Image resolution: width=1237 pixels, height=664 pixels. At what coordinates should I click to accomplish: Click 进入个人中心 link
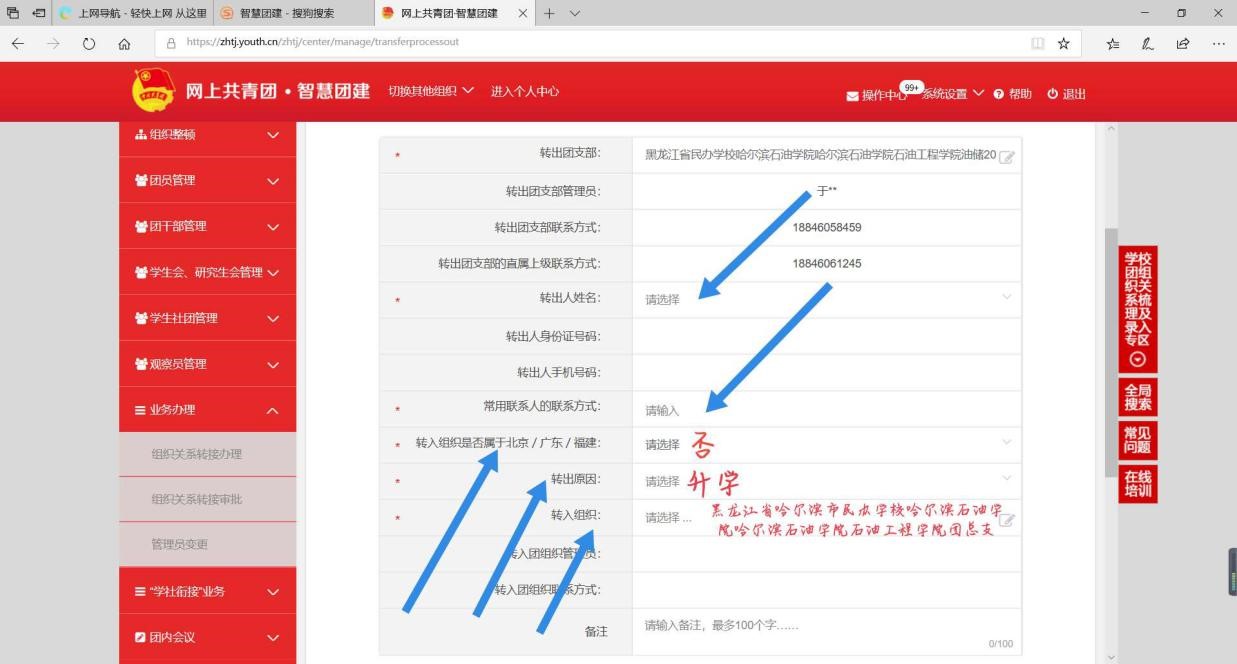[x=525, y=92]
